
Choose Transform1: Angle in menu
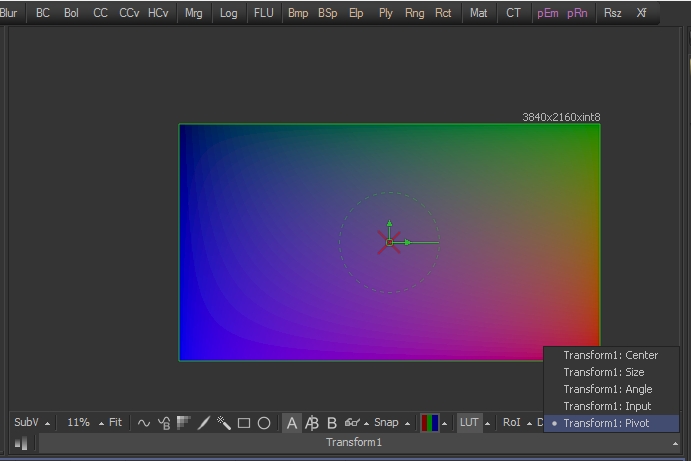pyautogui.click(x=611, y=389)
